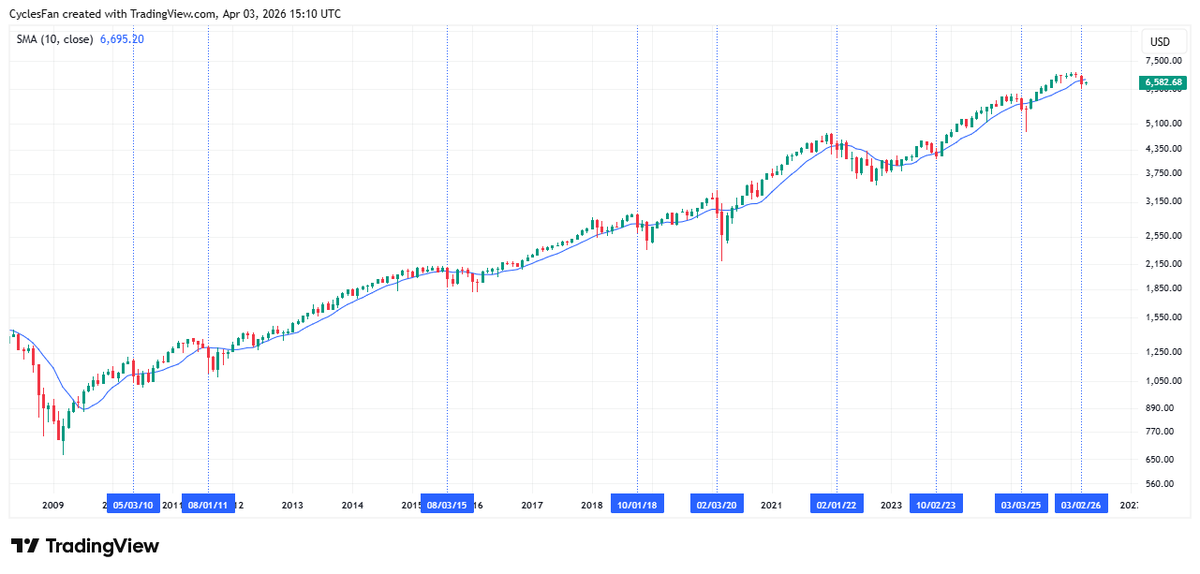The width and height of the screenshot is (1200, 574).
Task: Click the current price label 6,582.68
Action: coord(1162,82)
